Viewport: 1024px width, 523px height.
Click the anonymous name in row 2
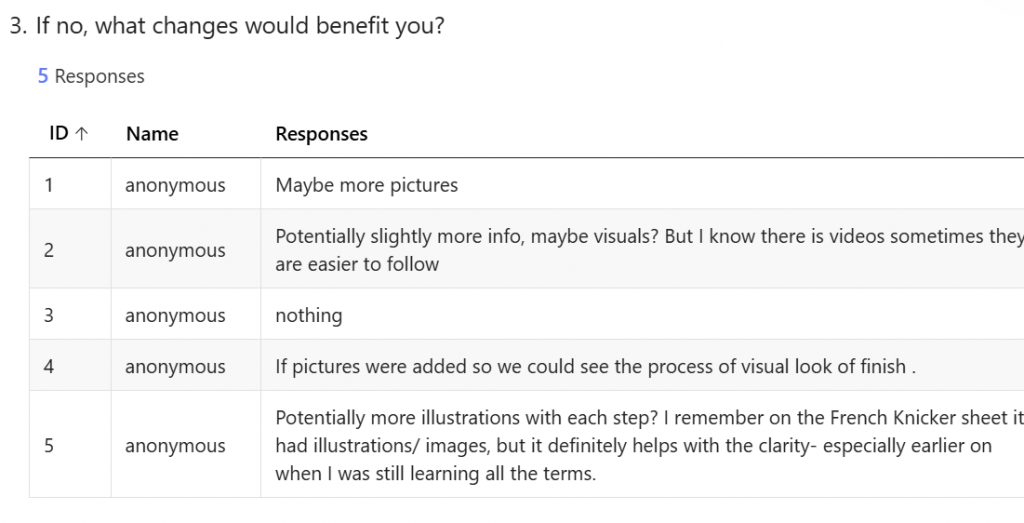pyautogui.click(x=175, y=250)
